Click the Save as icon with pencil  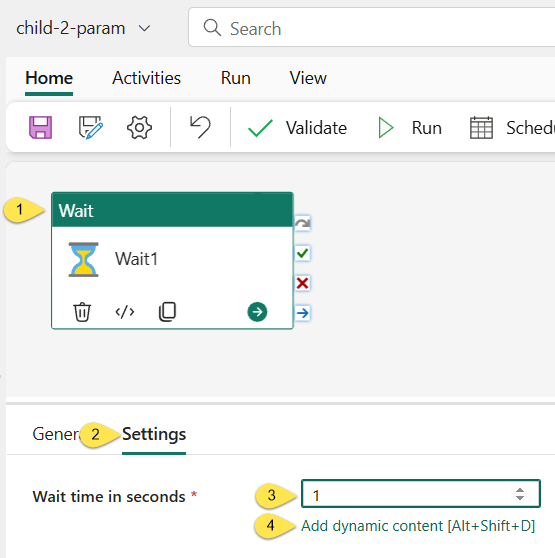click(x=90, y=127)
